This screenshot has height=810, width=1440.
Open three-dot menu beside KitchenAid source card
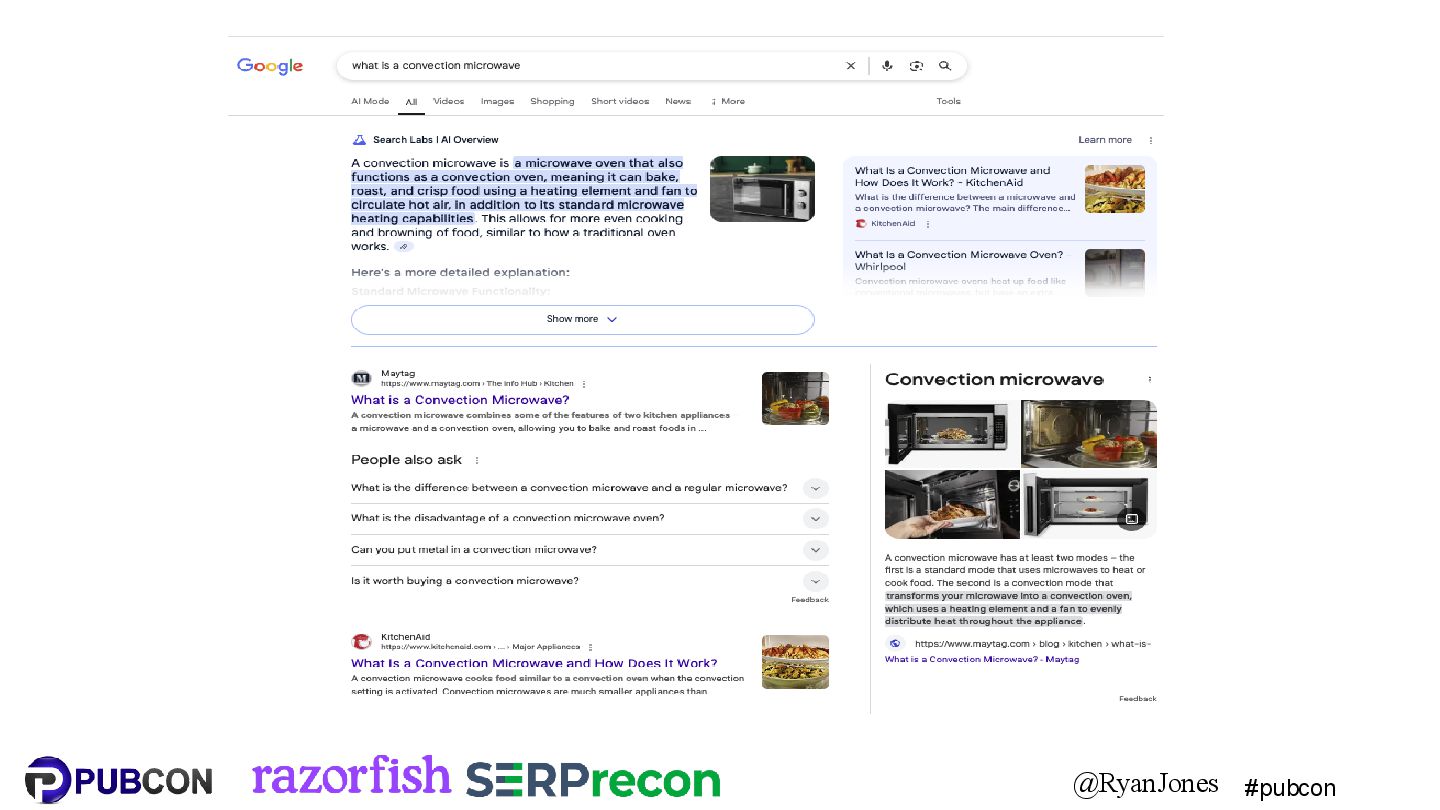point(927,224)
